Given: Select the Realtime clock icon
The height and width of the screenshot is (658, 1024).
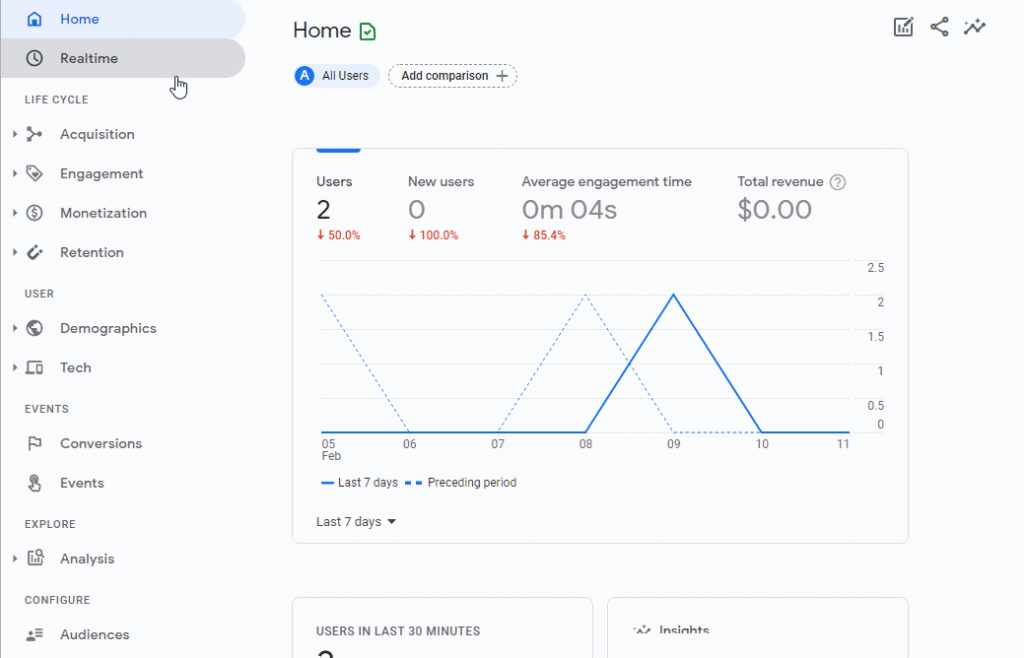Looking at the screenshot, I should click(34, 58).
